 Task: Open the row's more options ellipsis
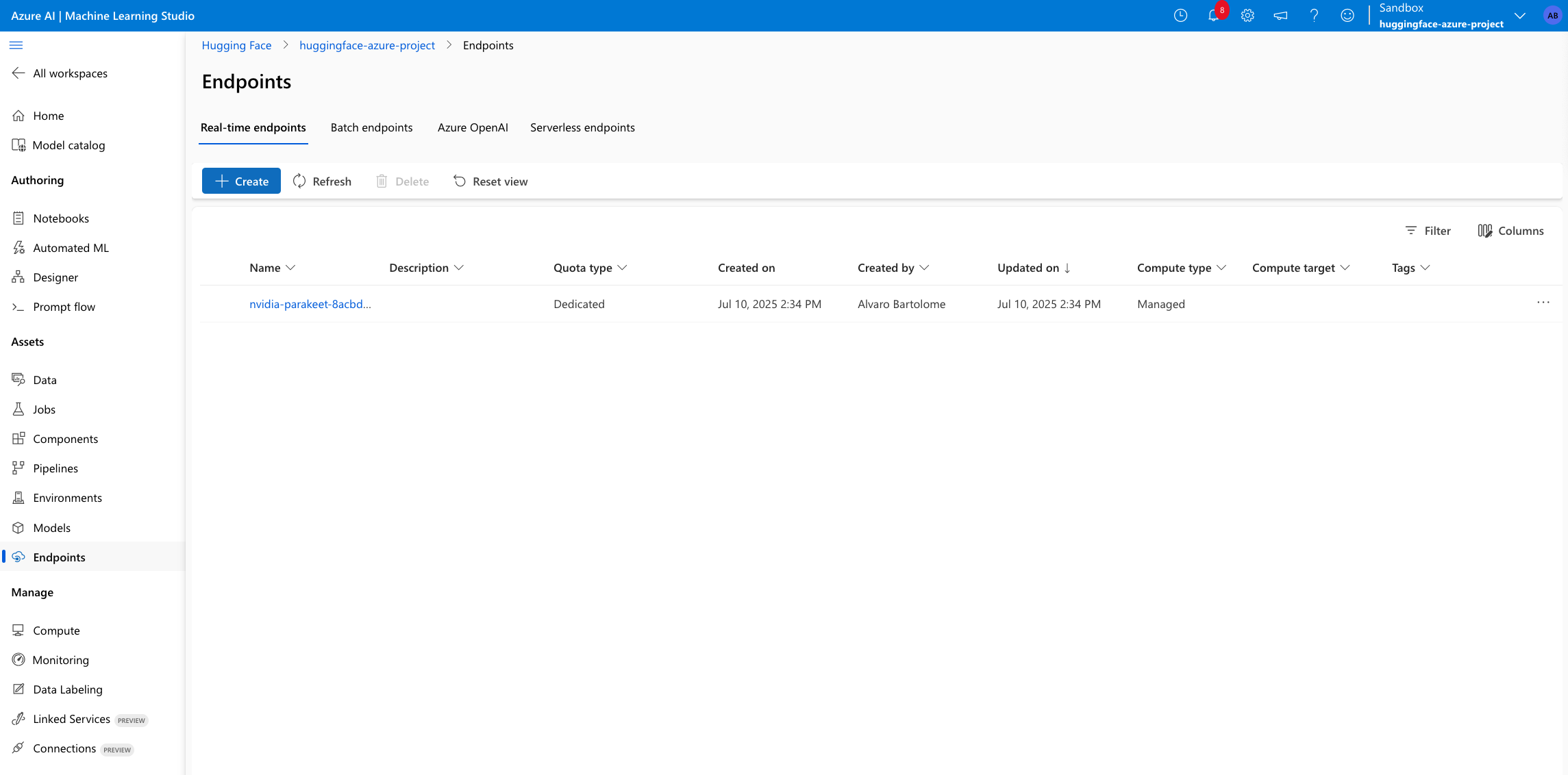1543,303
